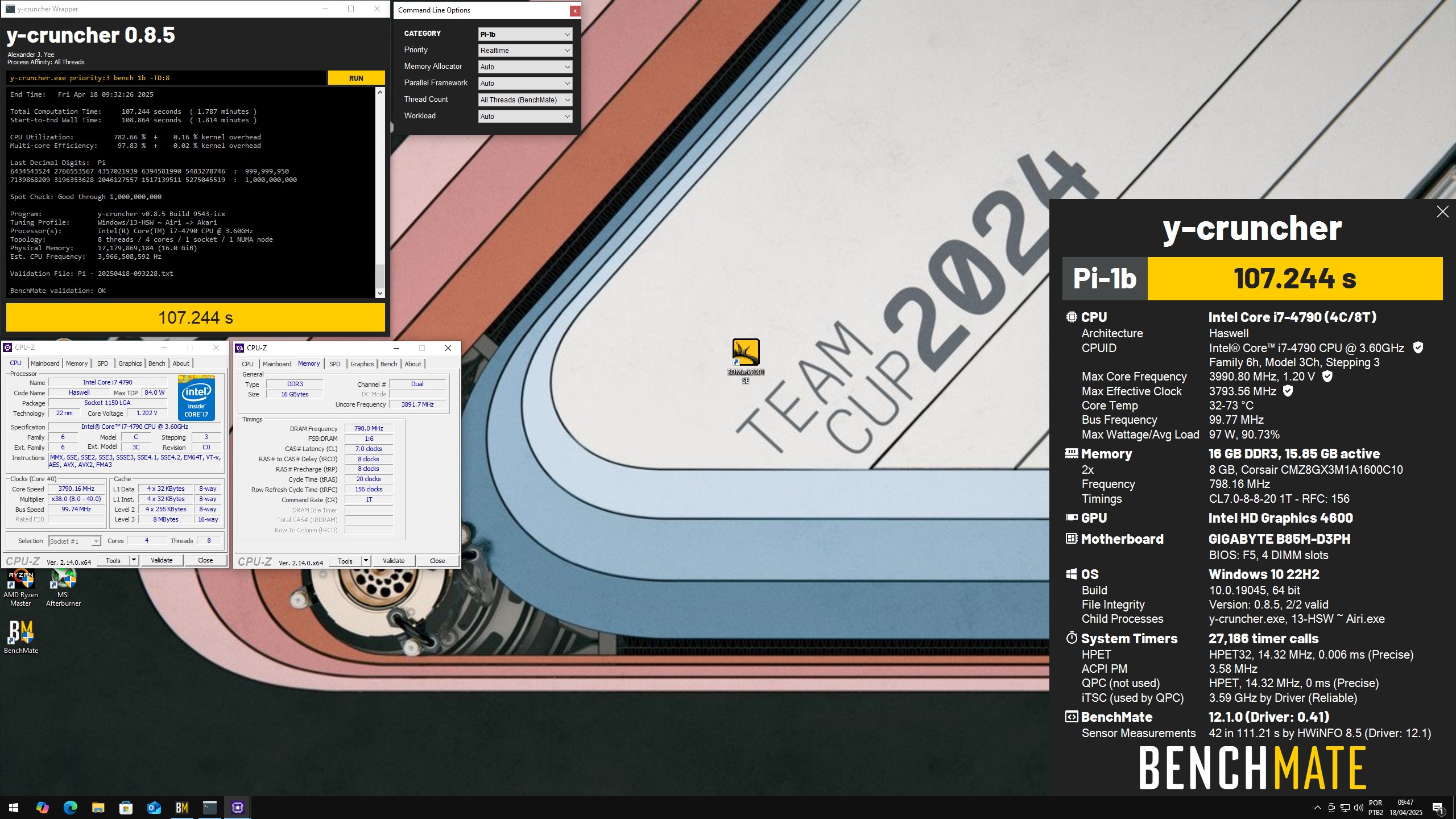Click the yellow RUN button in y-cruncher
Viewport: 1456px width, 819px height.
356,78
